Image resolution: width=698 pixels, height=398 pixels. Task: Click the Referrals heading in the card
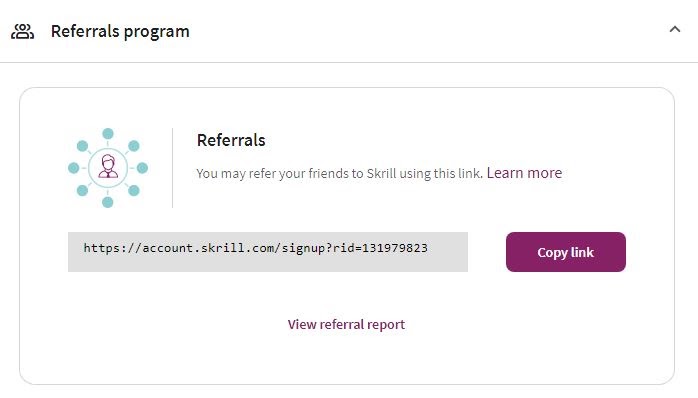point(231,140)
